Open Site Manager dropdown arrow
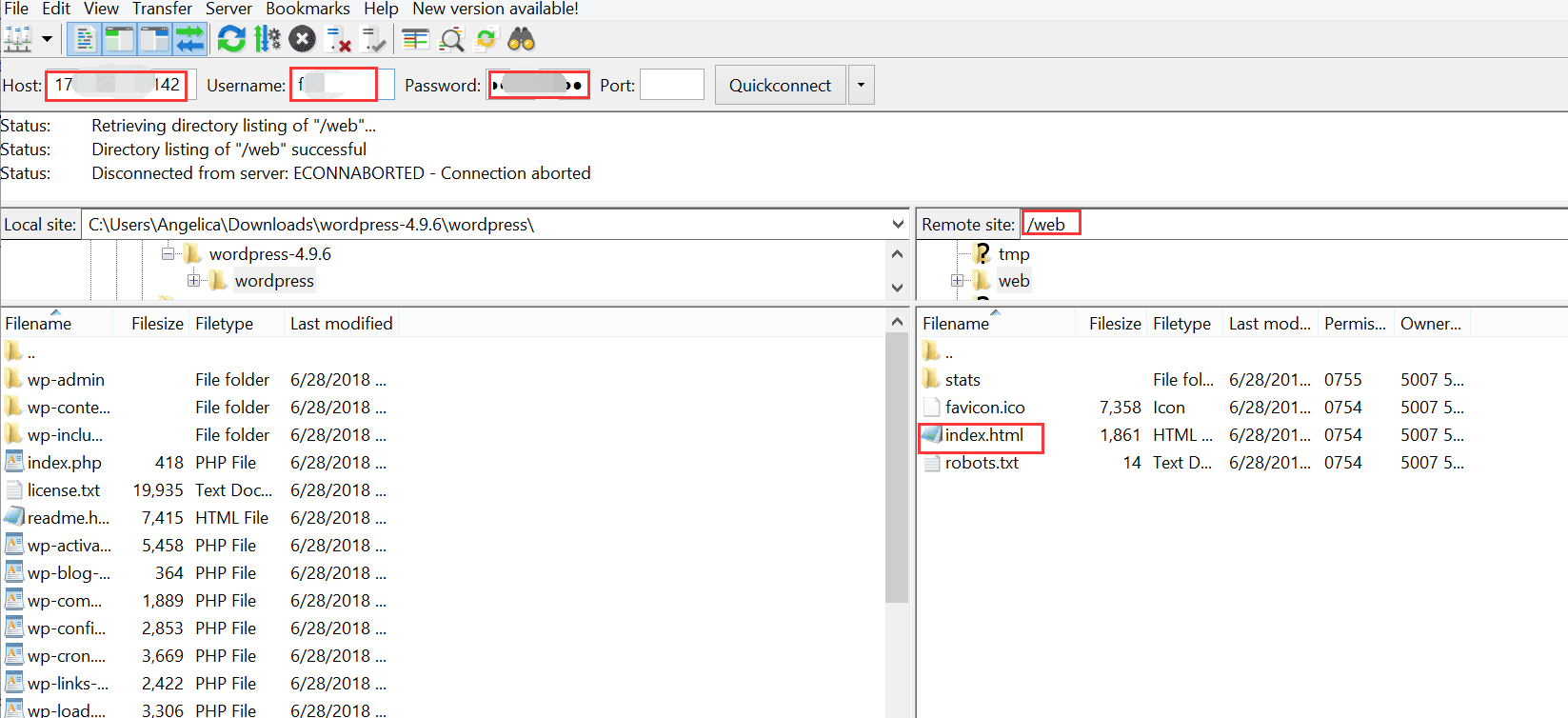 (x=47, y=40)
